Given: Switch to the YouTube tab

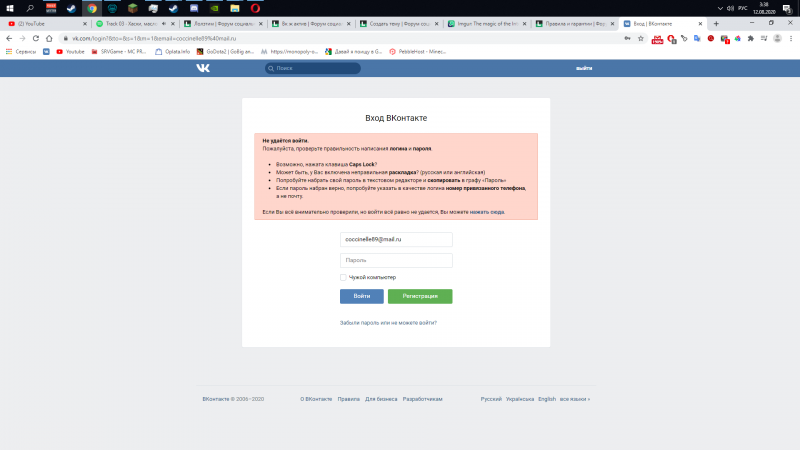Looking at the screenshot, I should 40,23.
